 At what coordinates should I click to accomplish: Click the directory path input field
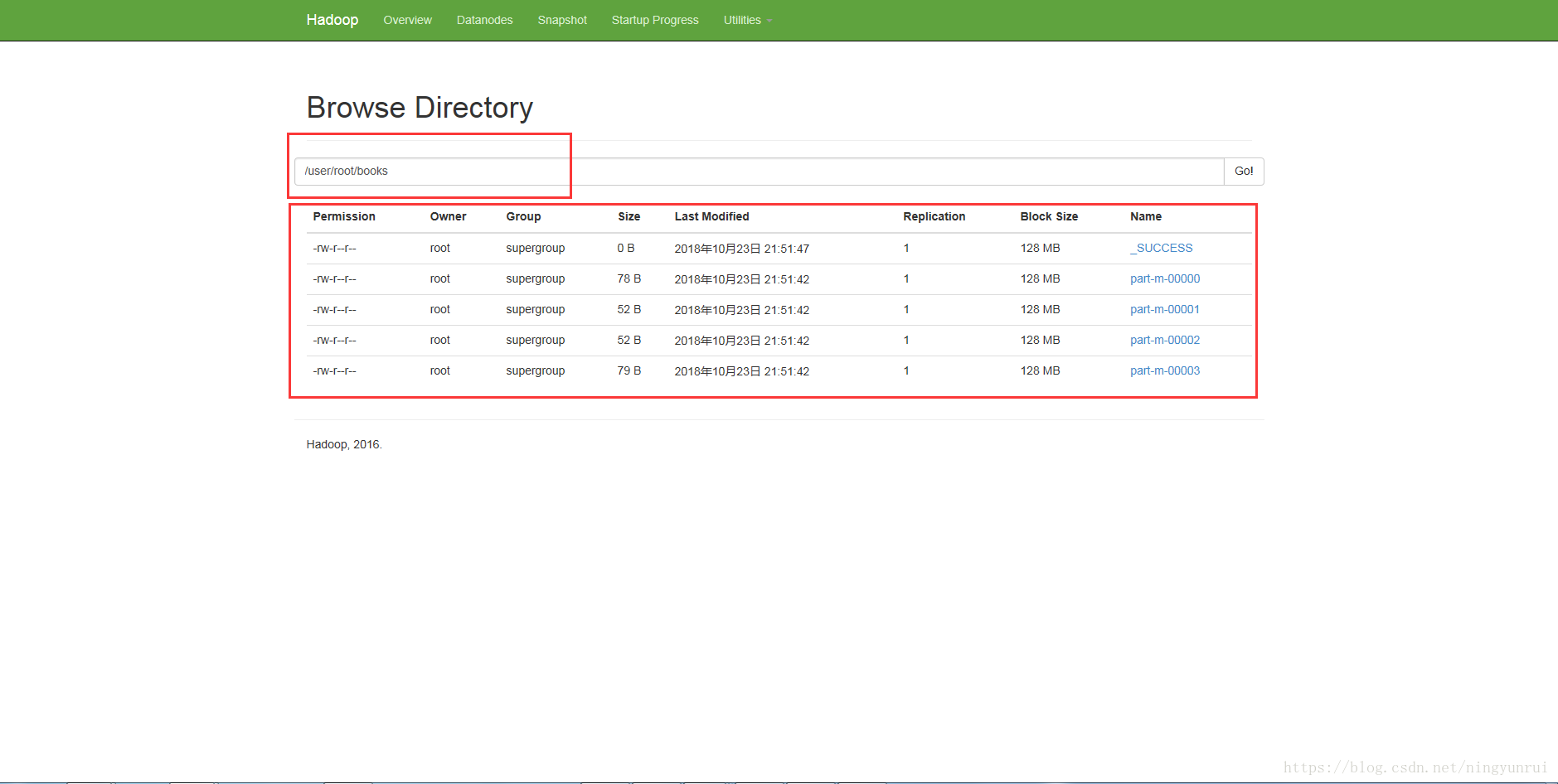coord(759,172)
